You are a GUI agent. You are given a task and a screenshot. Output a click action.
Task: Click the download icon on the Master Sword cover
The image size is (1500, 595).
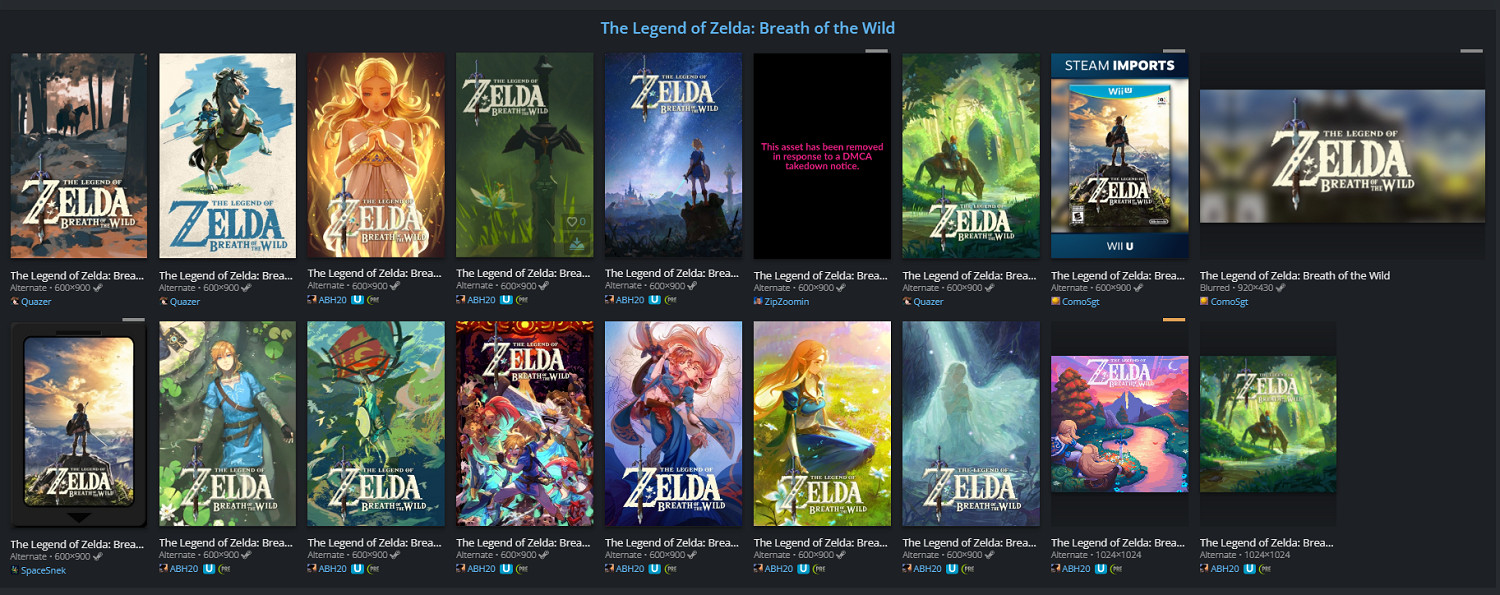[x=576, y=243]
